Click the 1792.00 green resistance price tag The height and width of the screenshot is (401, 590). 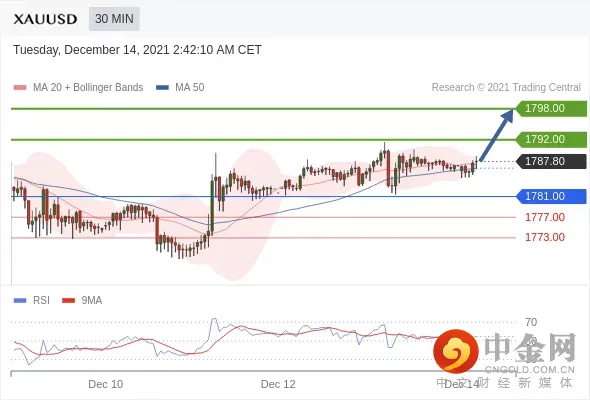pos(550,139)
